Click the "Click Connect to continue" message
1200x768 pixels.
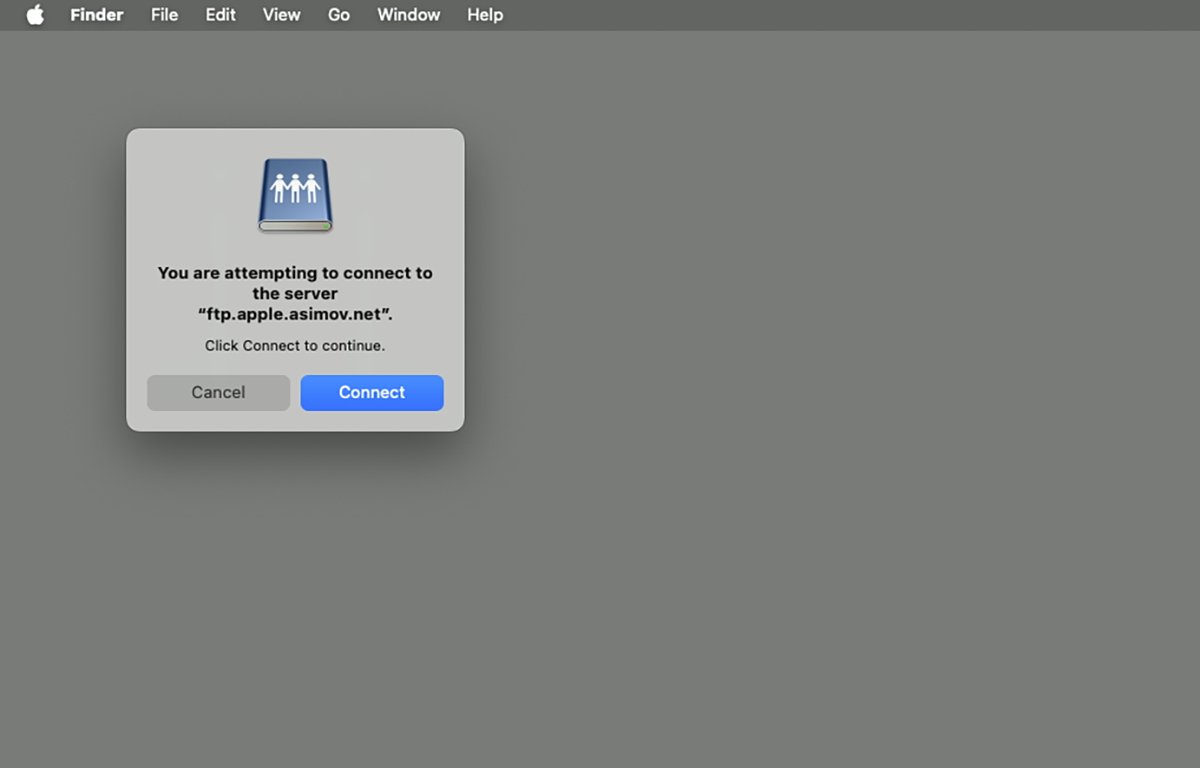pos(295,346)
